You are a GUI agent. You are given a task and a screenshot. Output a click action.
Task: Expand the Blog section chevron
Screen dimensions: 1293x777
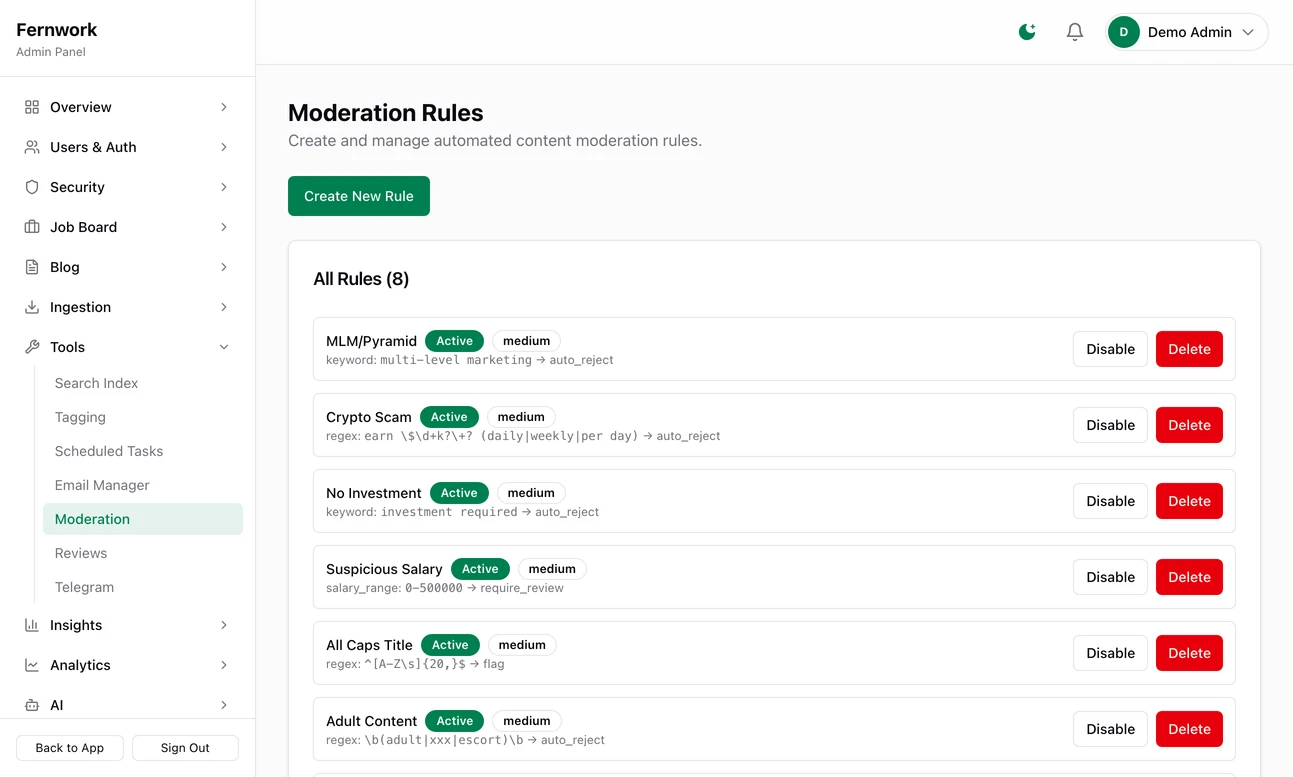[x=224, y=267]
